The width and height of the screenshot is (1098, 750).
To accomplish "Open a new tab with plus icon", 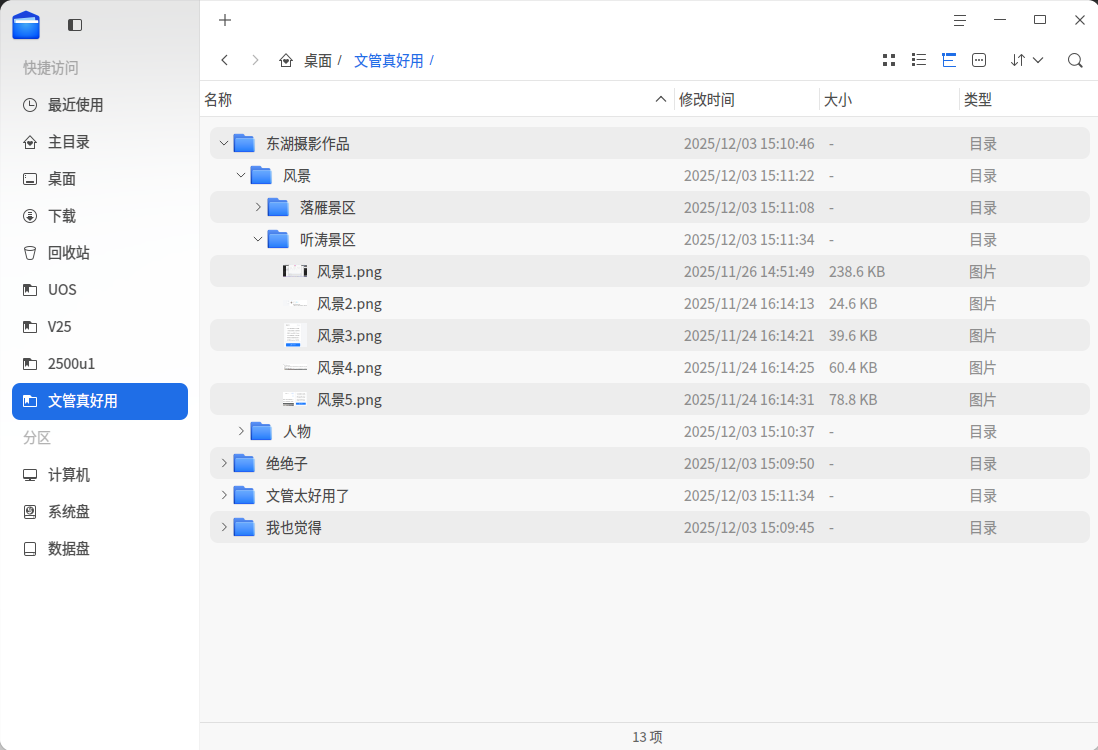I will tap(225, 20).
